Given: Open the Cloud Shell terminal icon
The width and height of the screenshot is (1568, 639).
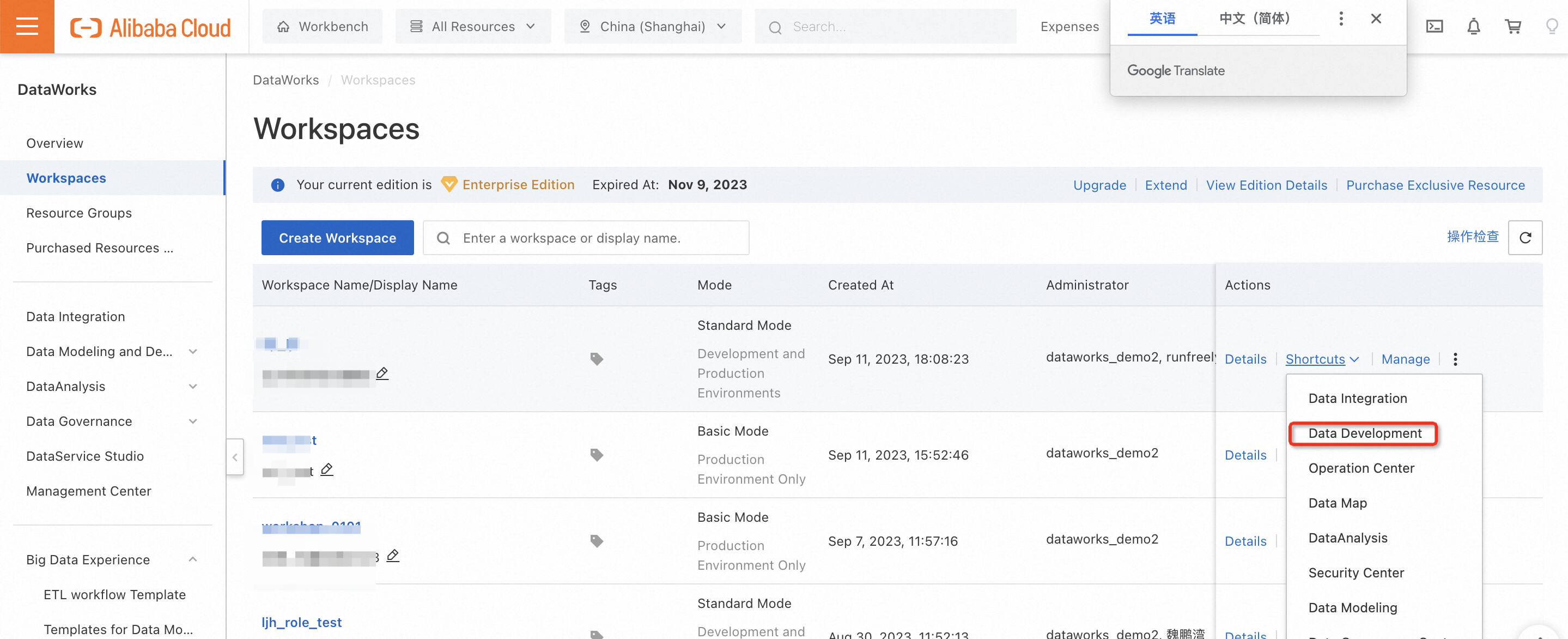Looking at the screenshot, I should click(x=1434, y=26).
